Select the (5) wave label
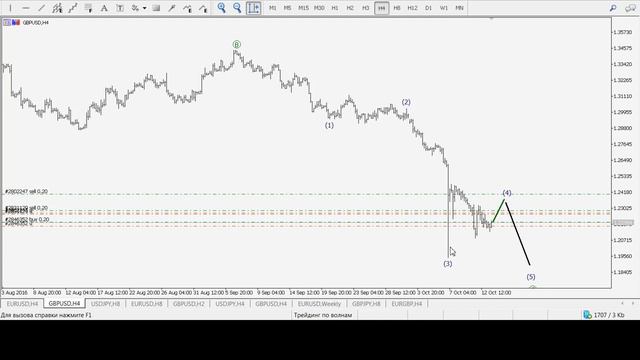The height and width of the screenshot is (360, 640). tap(531, 277)
